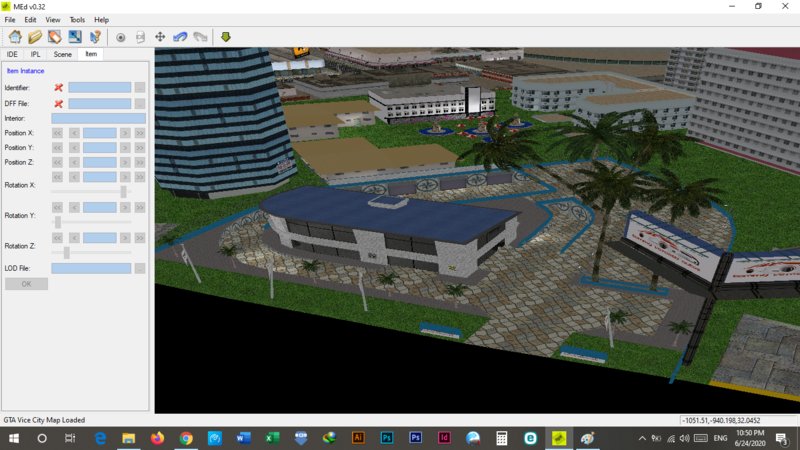Image resolution: width=800 pixels, height=450 pixels.
Task: Open the Windows Start menu
Action: pos(14,438)
